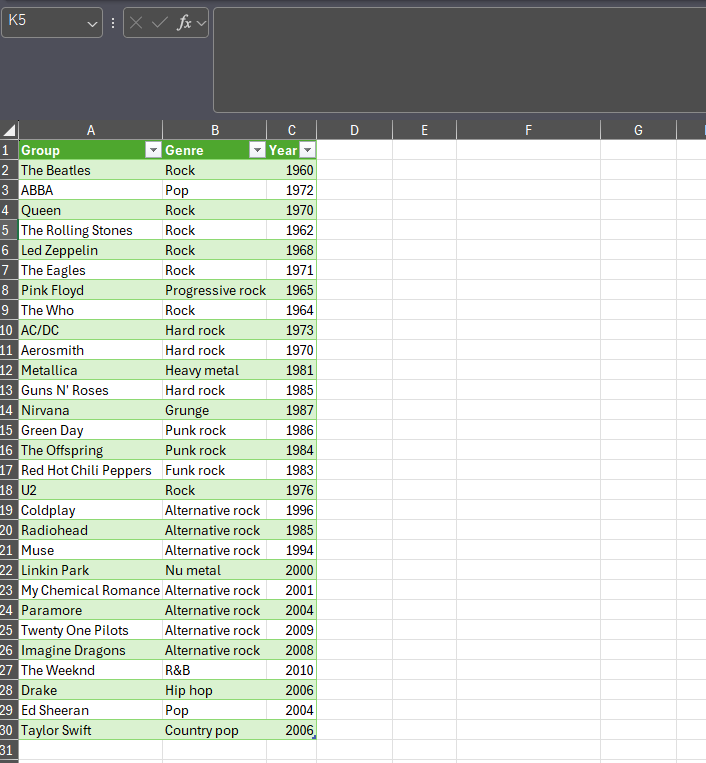
Task: Select the cell Nu metal
Action: pos(215,570)
